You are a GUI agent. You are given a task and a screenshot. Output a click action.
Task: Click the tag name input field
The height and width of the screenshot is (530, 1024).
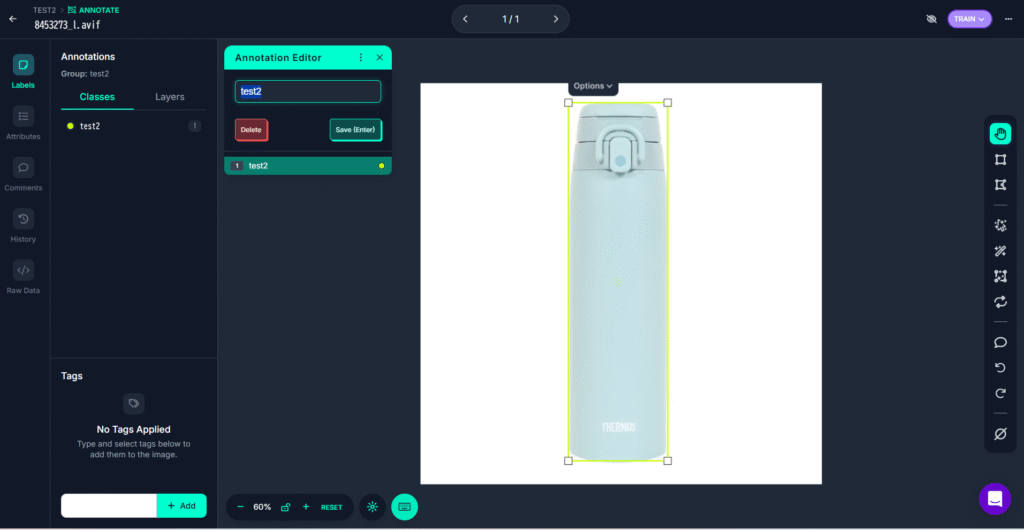[109, 506]
